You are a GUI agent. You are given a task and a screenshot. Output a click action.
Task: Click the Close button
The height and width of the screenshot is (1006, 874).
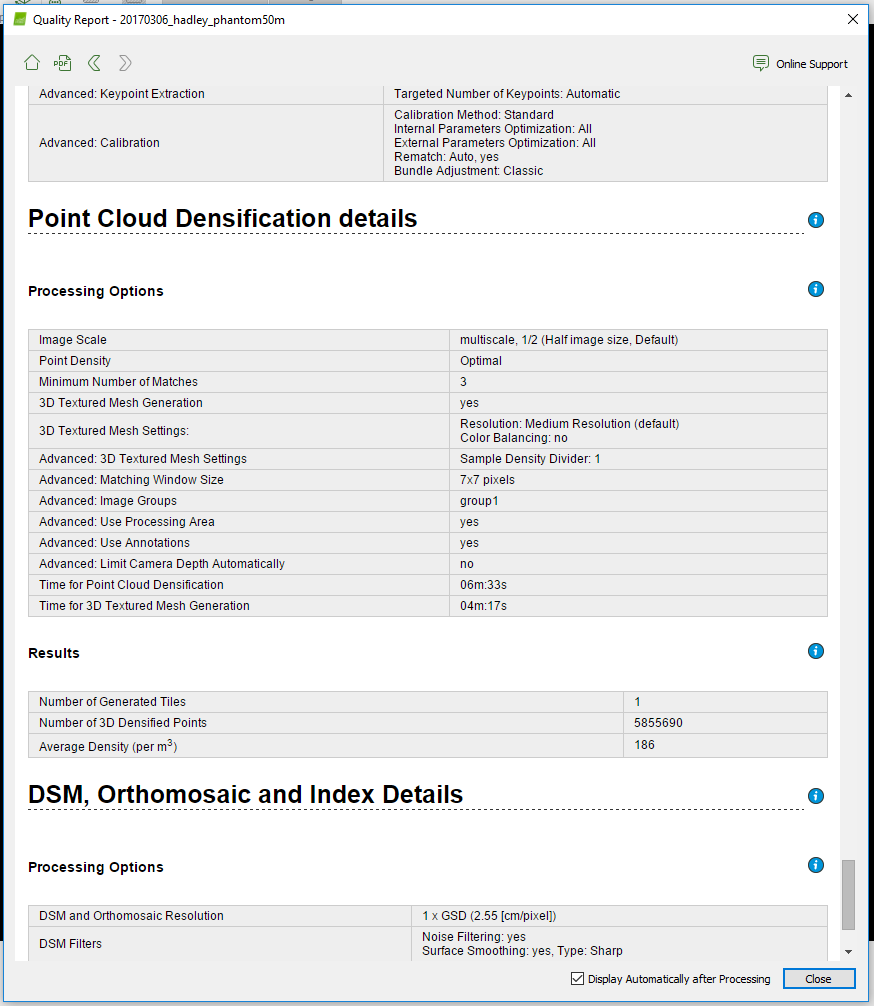819,978
